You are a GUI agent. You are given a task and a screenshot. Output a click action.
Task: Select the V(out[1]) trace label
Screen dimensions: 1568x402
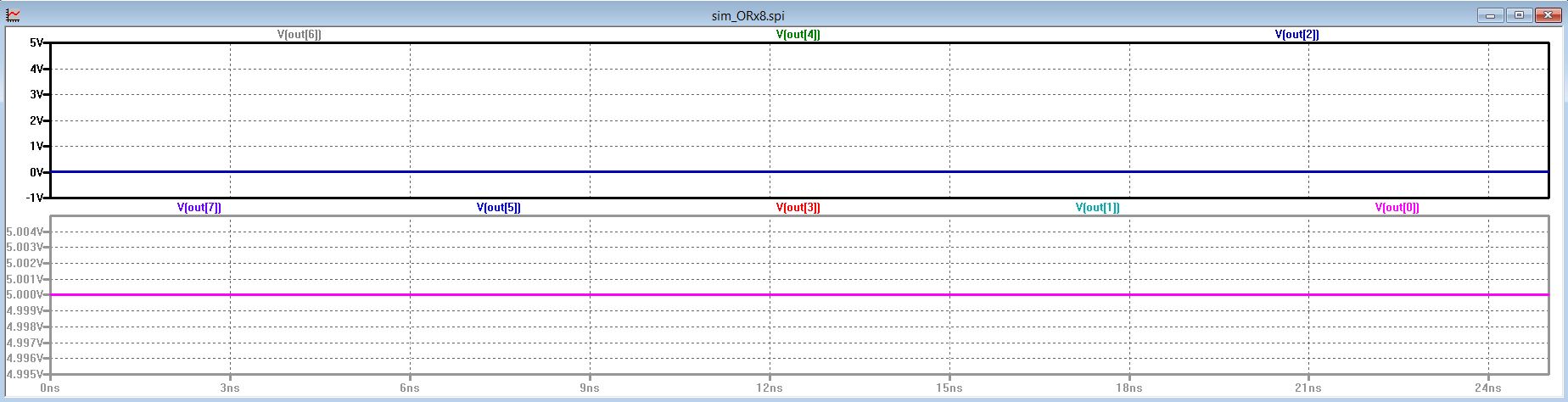1098,208
